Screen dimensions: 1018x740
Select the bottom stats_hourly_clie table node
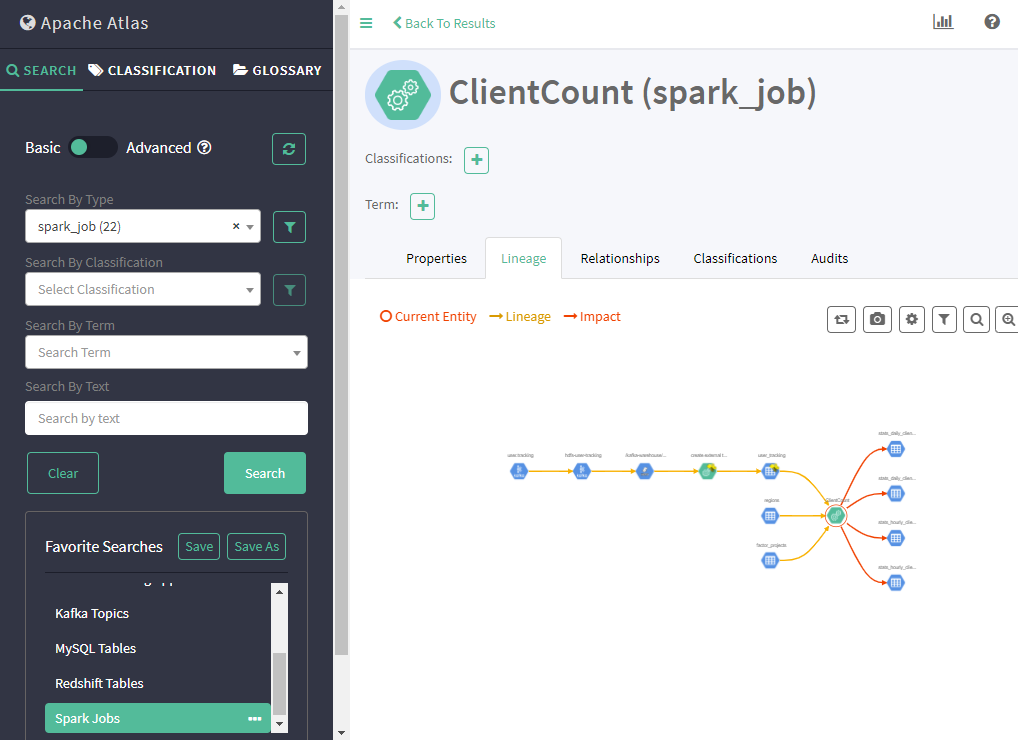(x=896, y=583)
